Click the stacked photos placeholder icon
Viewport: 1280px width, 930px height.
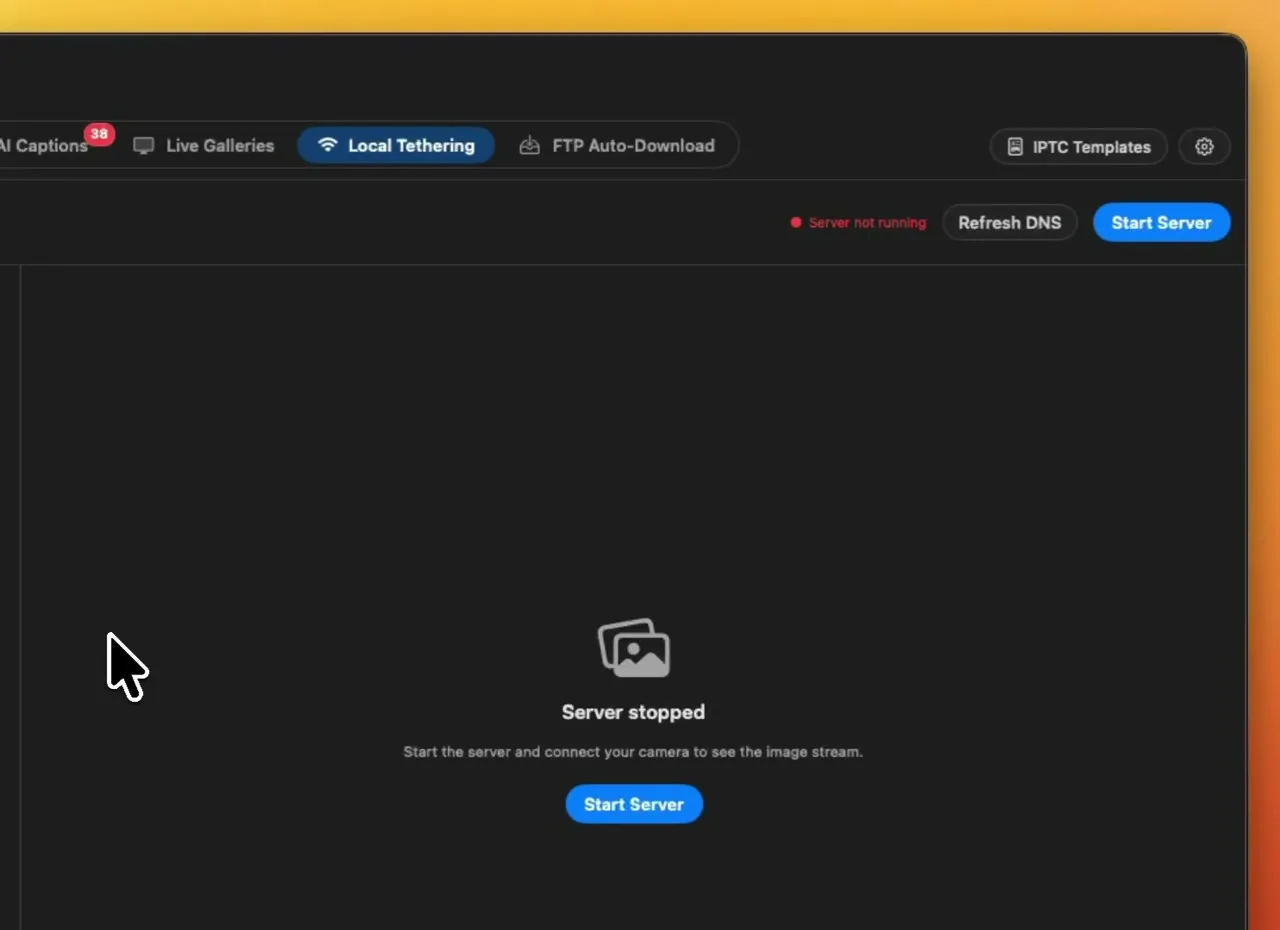[x=634, y=647]
